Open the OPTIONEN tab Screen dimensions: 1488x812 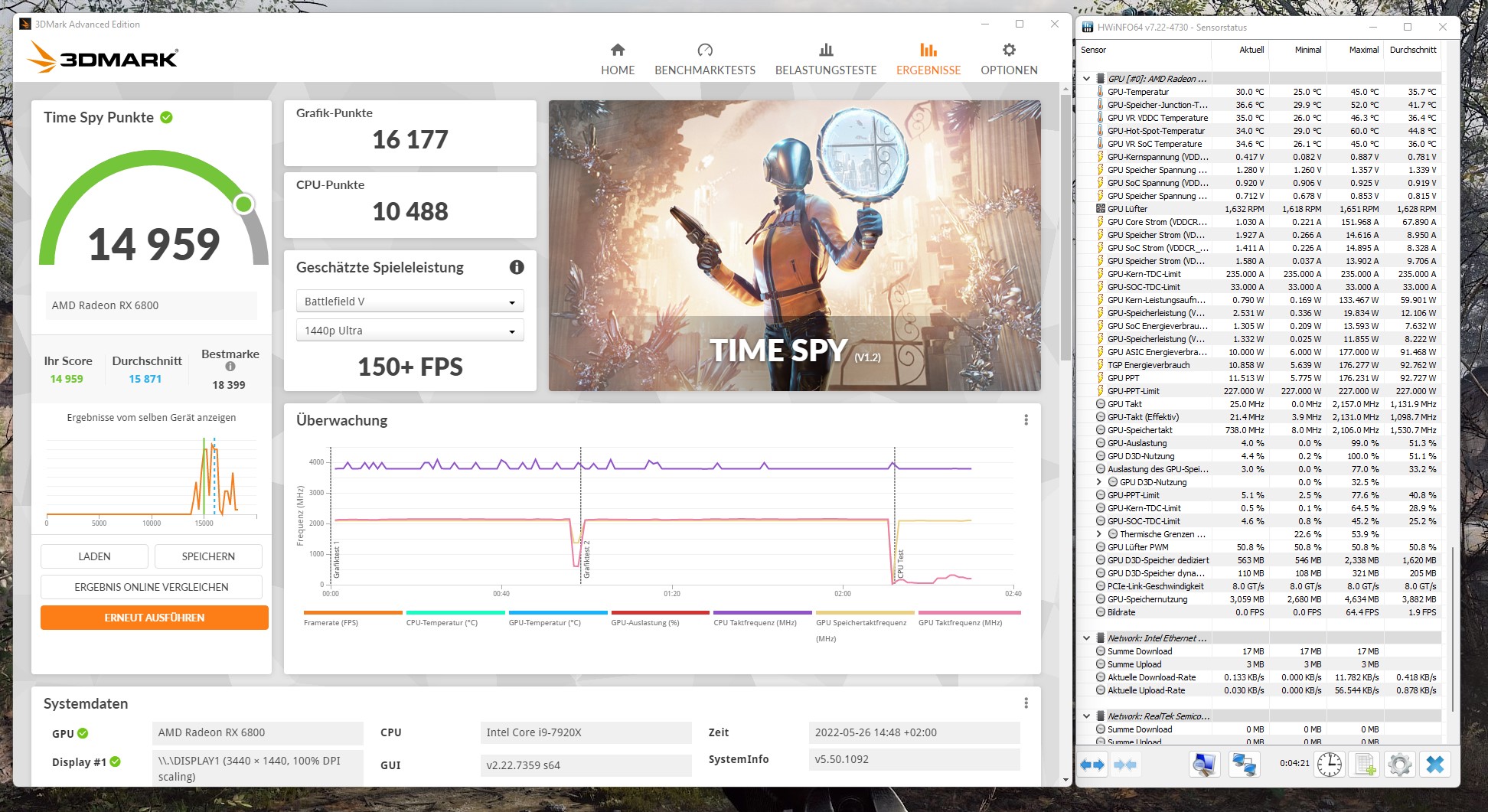(1010, 60)
